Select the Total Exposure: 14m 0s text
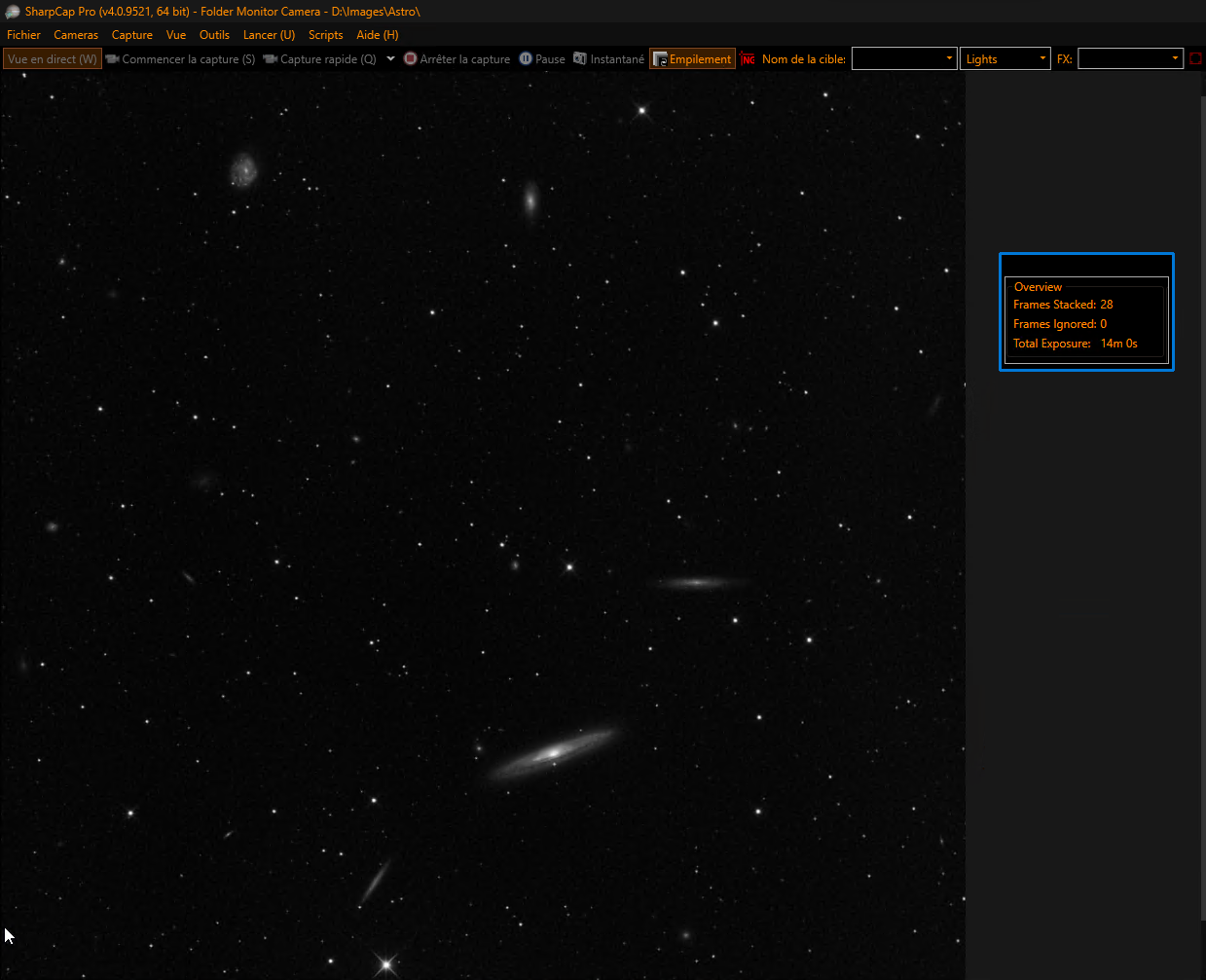 1076,344
